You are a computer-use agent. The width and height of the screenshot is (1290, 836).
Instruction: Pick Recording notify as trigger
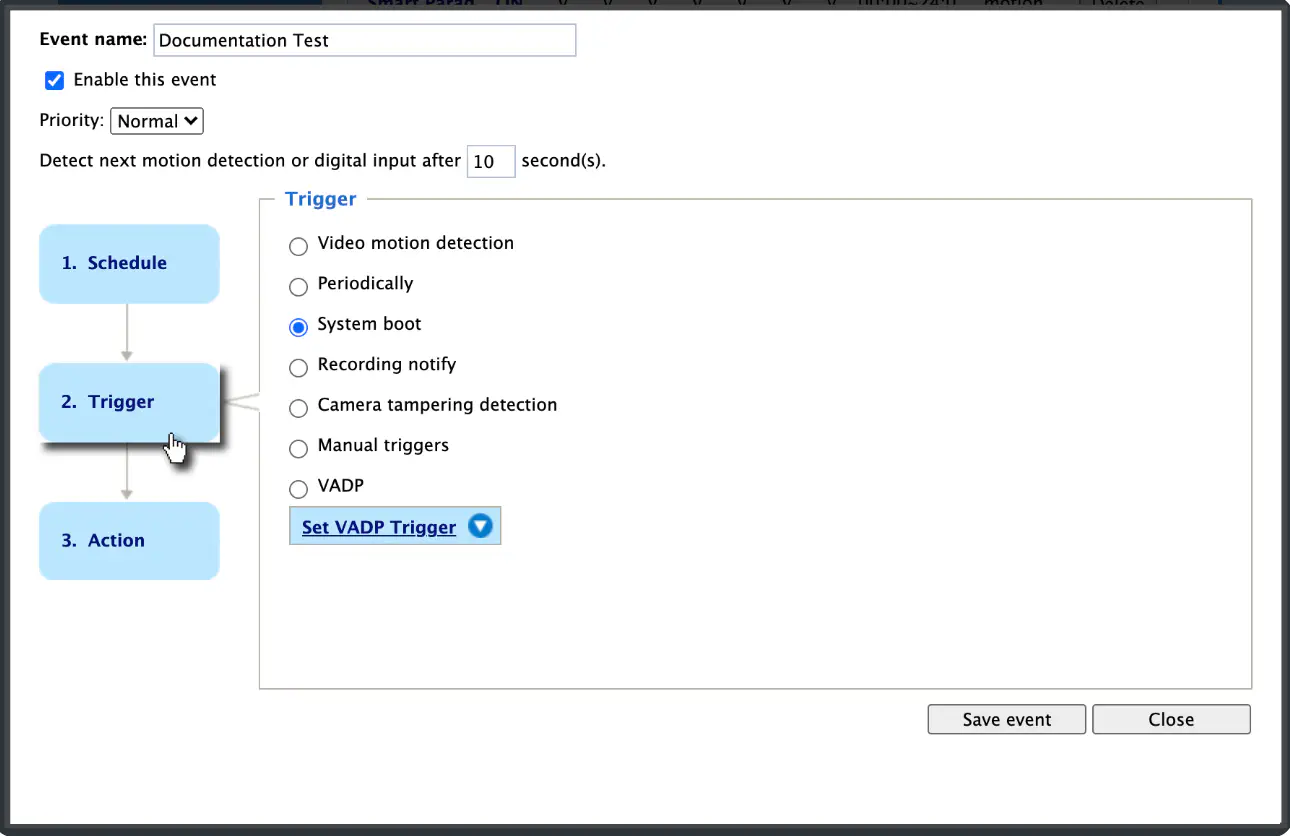[x=298, y=368]
